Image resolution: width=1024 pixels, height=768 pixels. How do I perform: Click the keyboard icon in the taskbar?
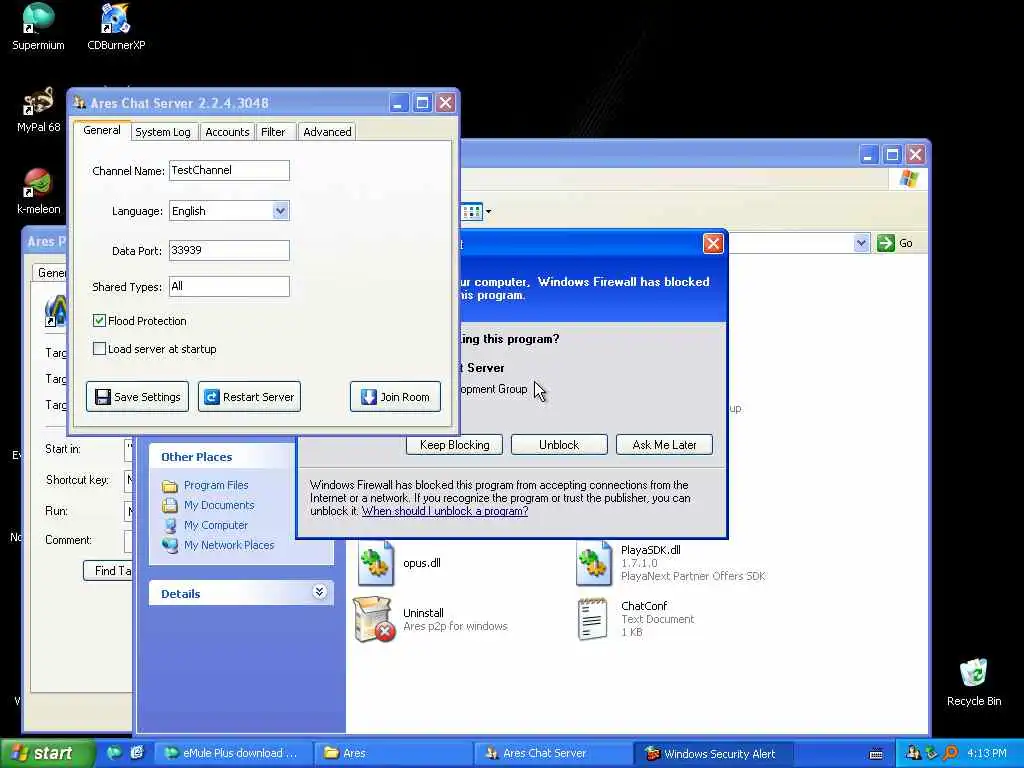pos(876,754)
